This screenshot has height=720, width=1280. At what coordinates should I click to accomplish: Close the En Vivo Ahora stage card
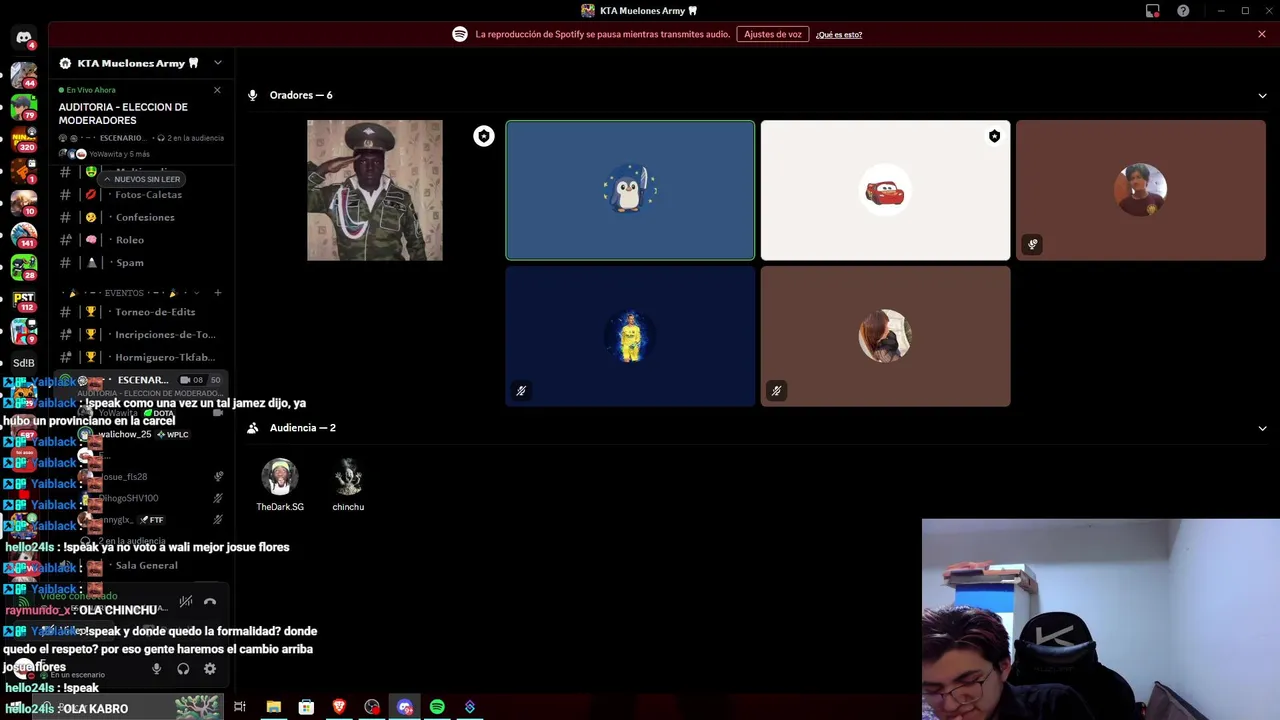tap(217, 90)
